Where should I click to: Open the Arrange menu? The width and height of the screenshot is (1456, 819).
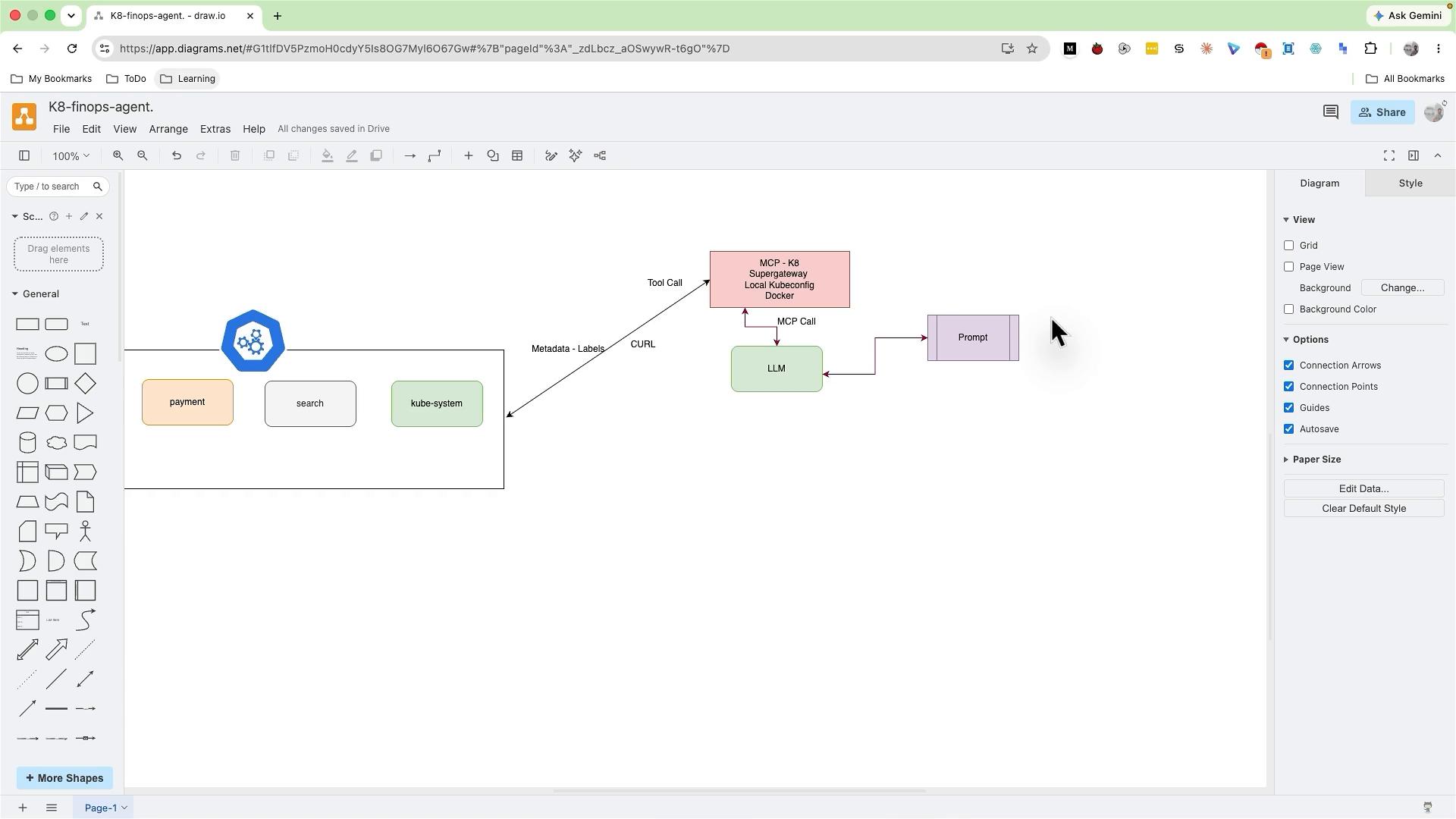(168, 129)
